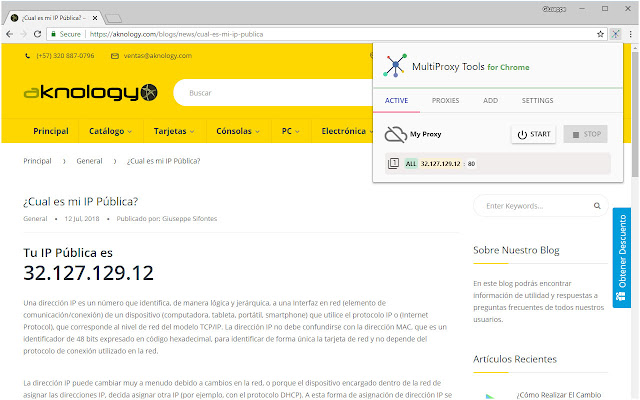The image size is (640, 400).
Task: Click the sales email address link
Action: pos(158,56)
